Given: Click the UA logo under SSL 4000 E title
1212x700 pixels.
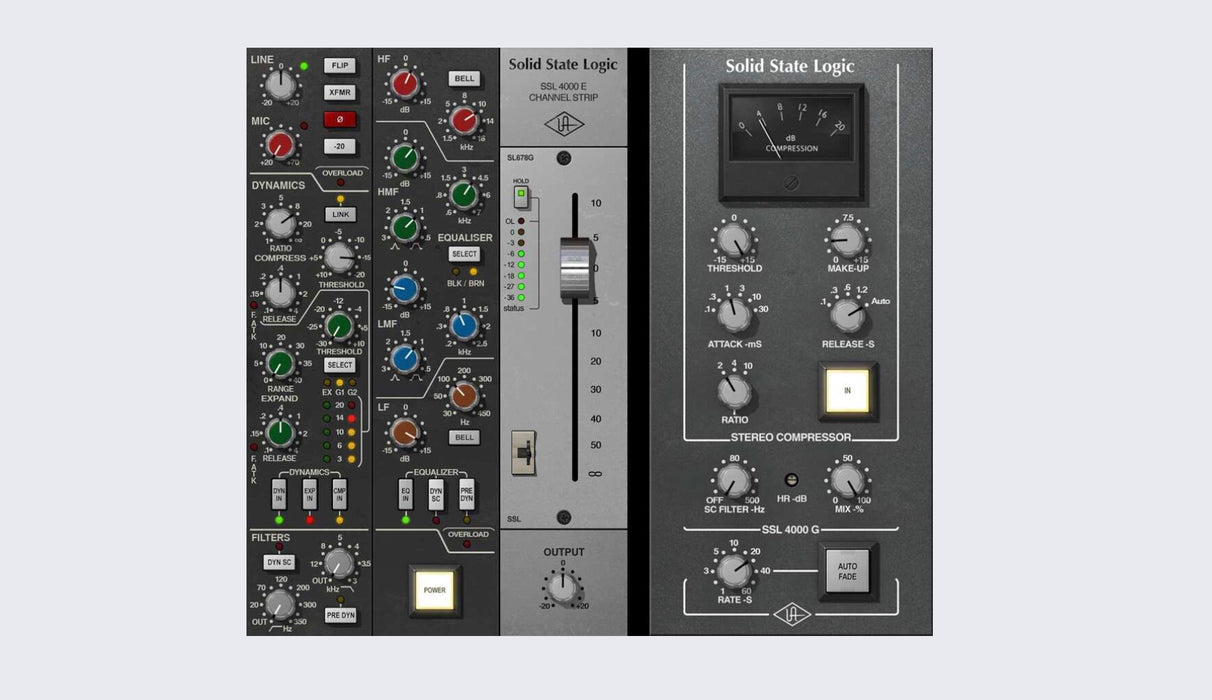Looking at the screenshot, I should click(564, 123).
